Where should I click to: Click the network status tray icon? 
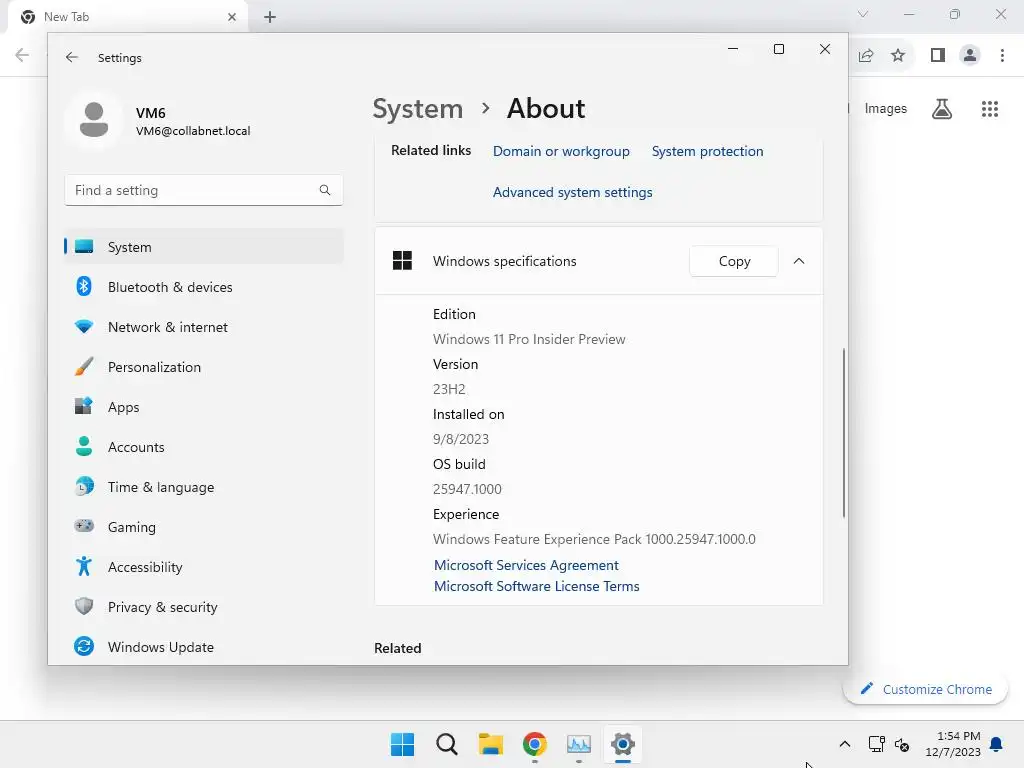(876, 744)
